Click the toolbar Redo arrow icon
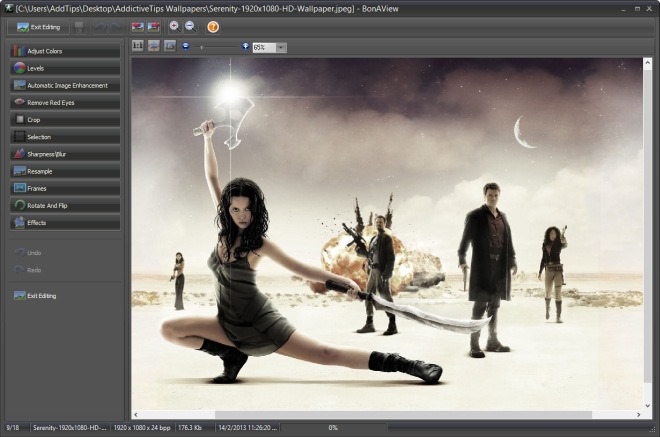Viewport: 660px width, 437px height. pyautogui.click(x=115, y=27)
